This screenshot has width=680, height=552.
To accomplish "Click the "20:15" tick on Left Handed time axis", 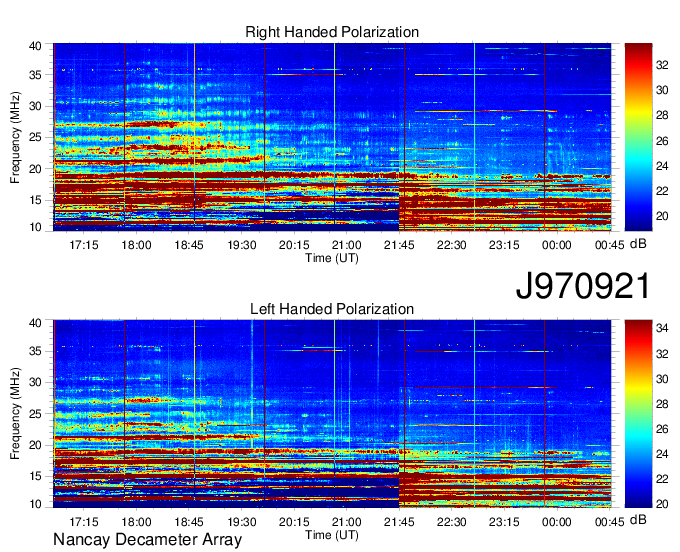I will pyautogui.click(x=294, y=522).
